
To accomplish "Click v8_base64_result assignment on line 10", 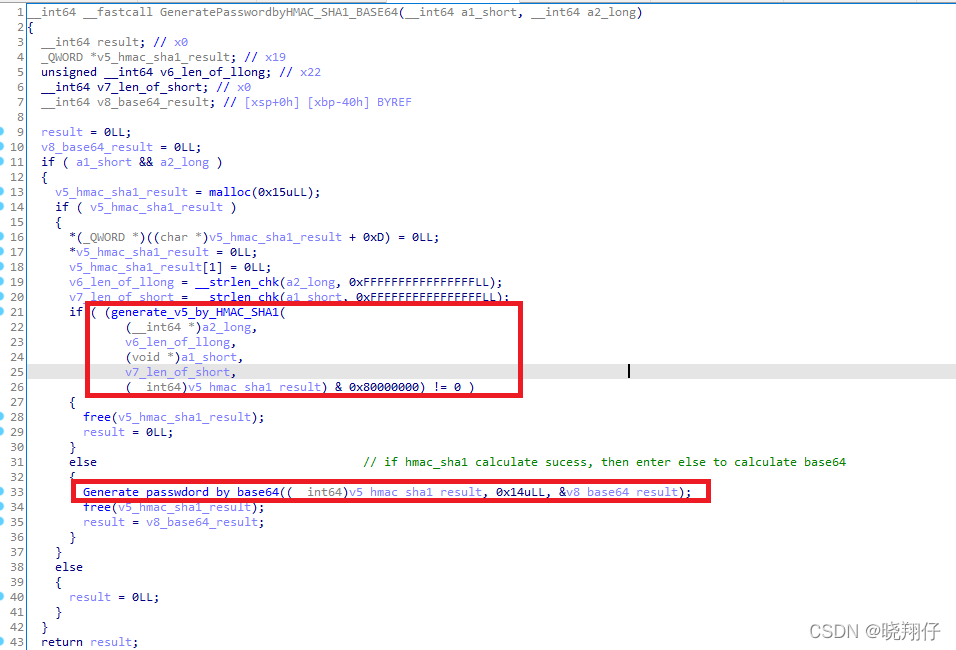I will pos(97,147).
